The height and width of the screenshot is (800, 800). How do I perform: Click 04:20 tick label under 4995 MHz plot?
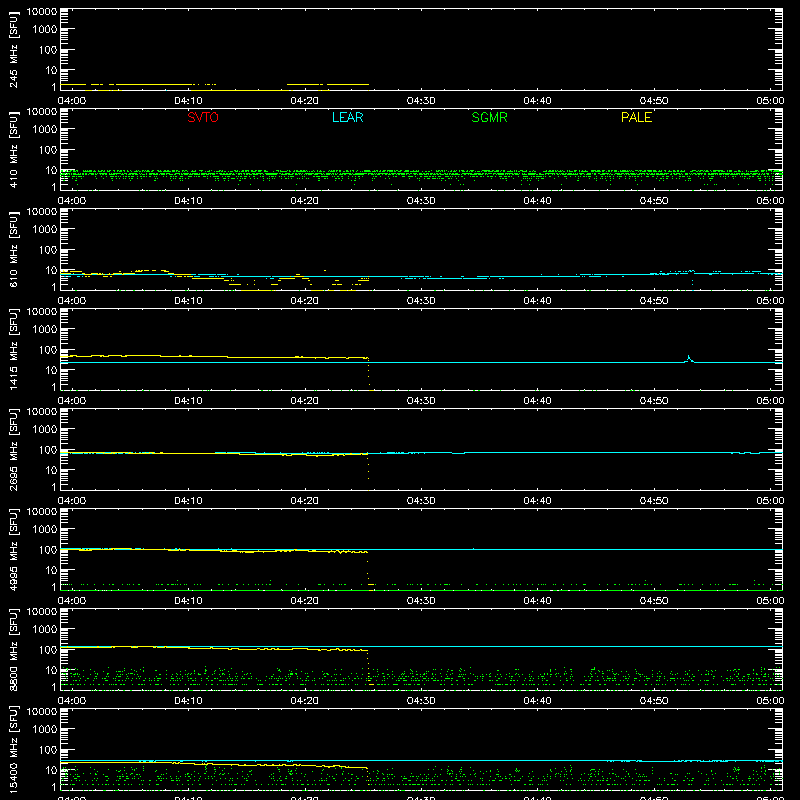(305, 601)
